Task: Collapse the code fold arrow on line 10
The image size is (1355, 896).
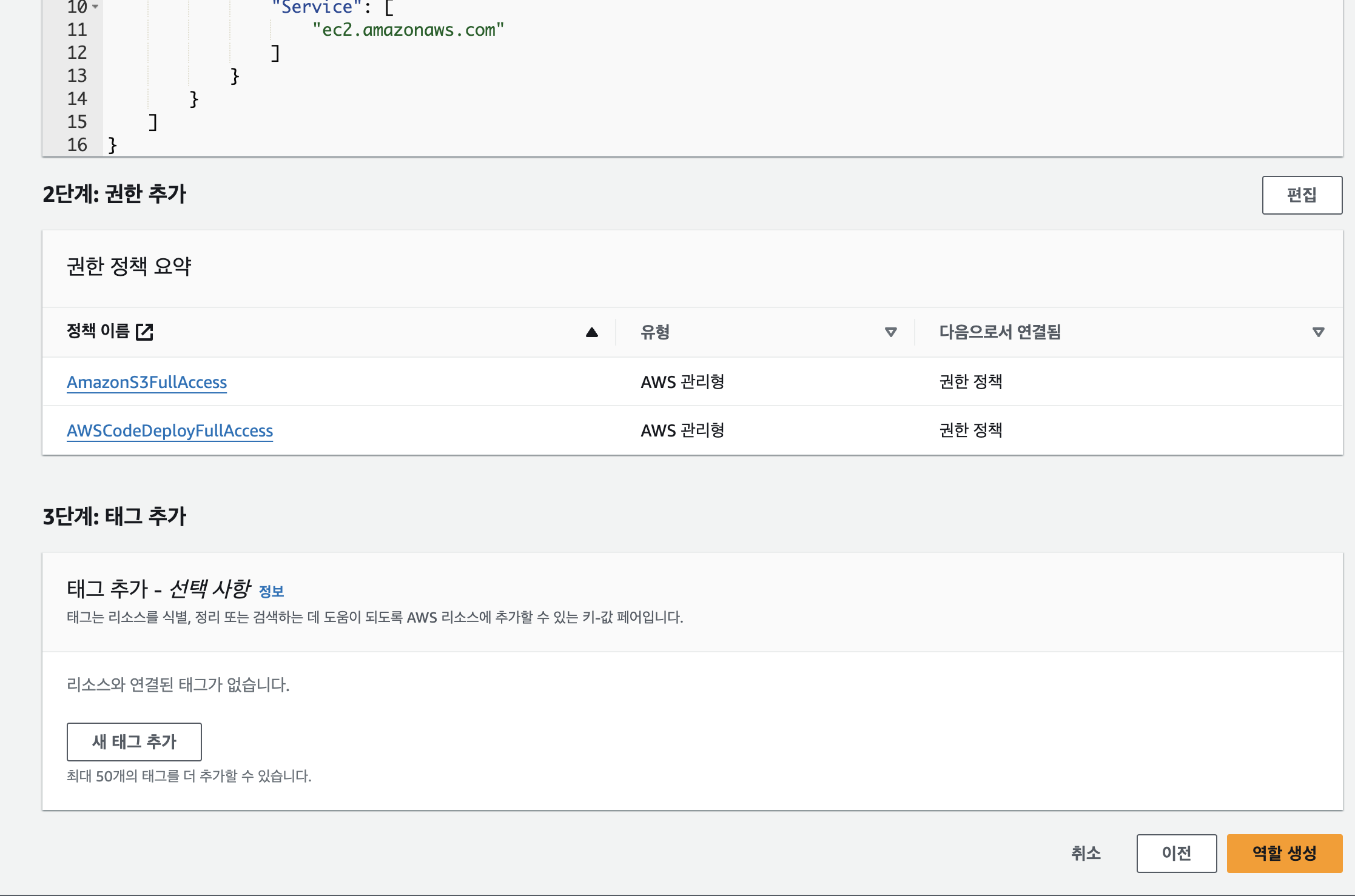Action: point(95,7)
